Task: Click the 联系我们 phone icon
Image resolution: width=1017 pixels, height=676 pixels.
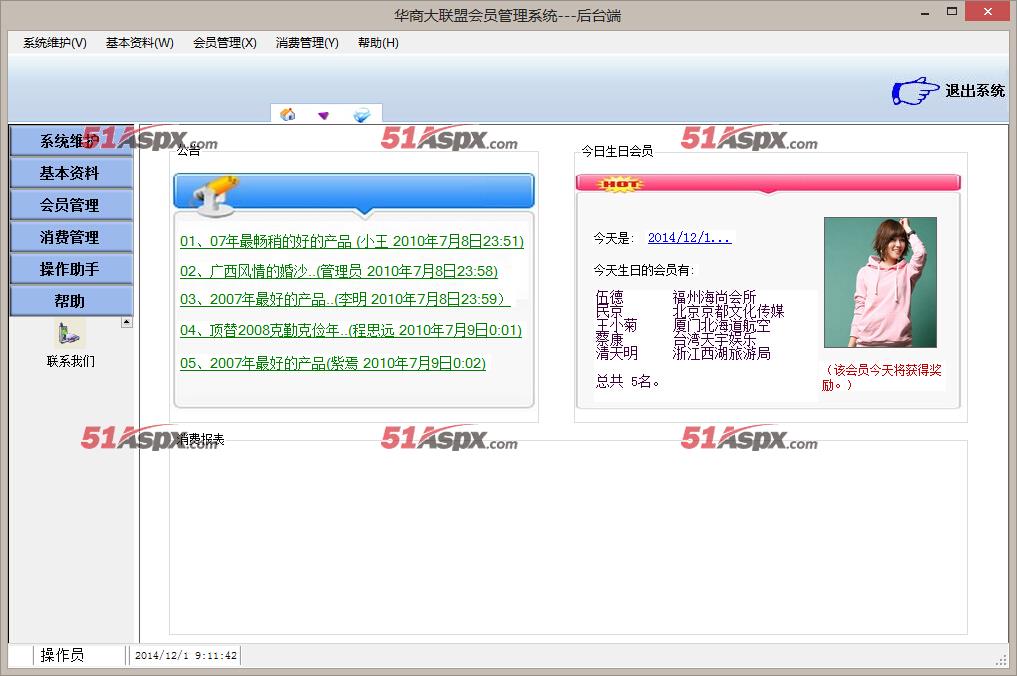Action: 70,334
